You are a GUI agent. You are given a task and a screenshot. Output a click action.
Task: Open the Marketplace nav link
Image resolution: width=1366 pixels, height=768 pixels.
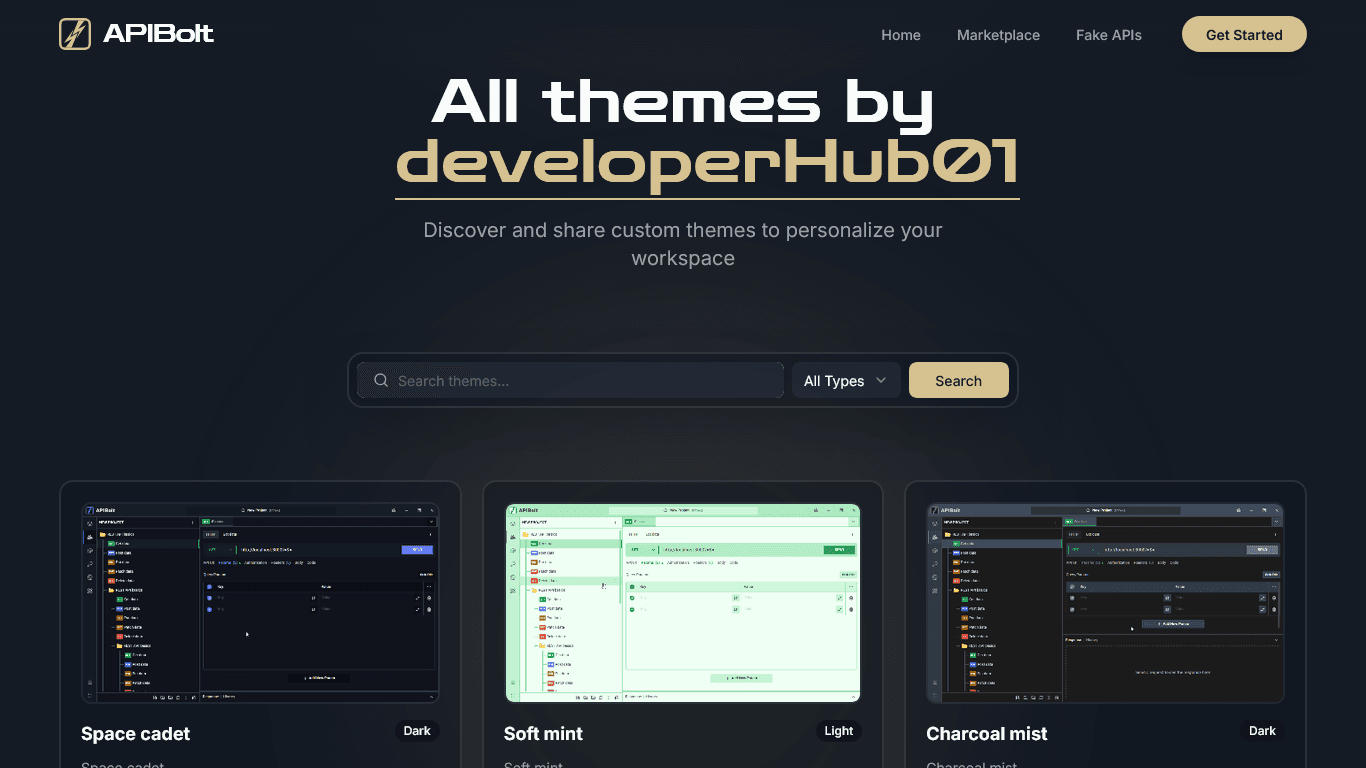[998, 35]
